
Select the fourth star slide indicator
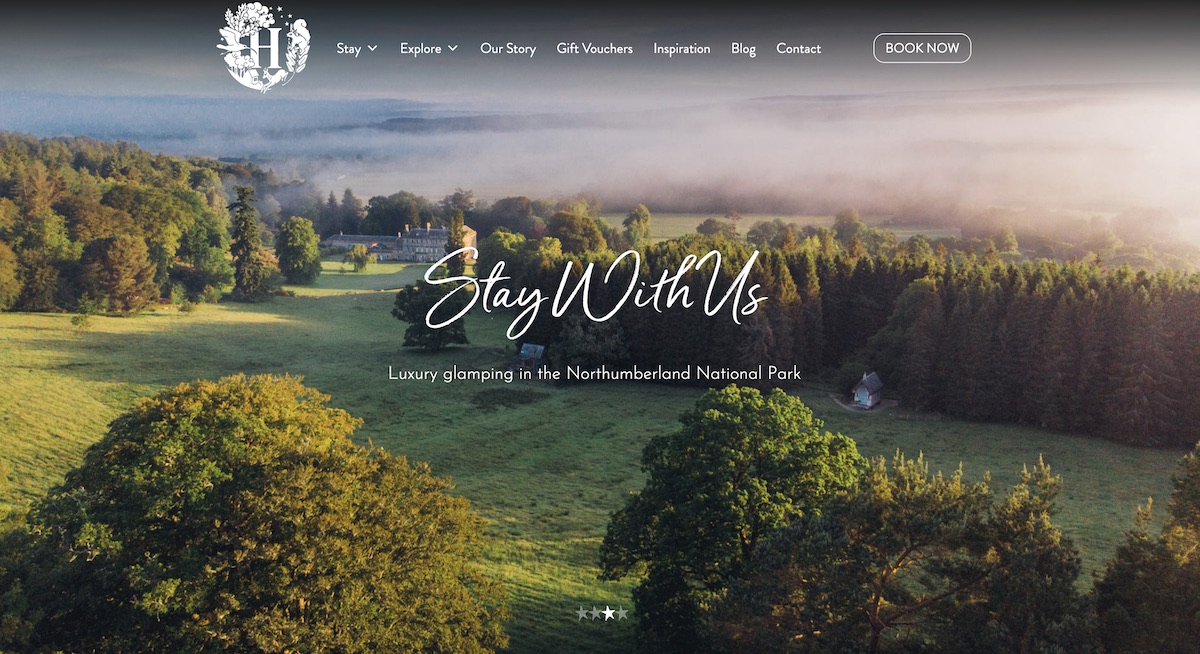tap(622, 613)
